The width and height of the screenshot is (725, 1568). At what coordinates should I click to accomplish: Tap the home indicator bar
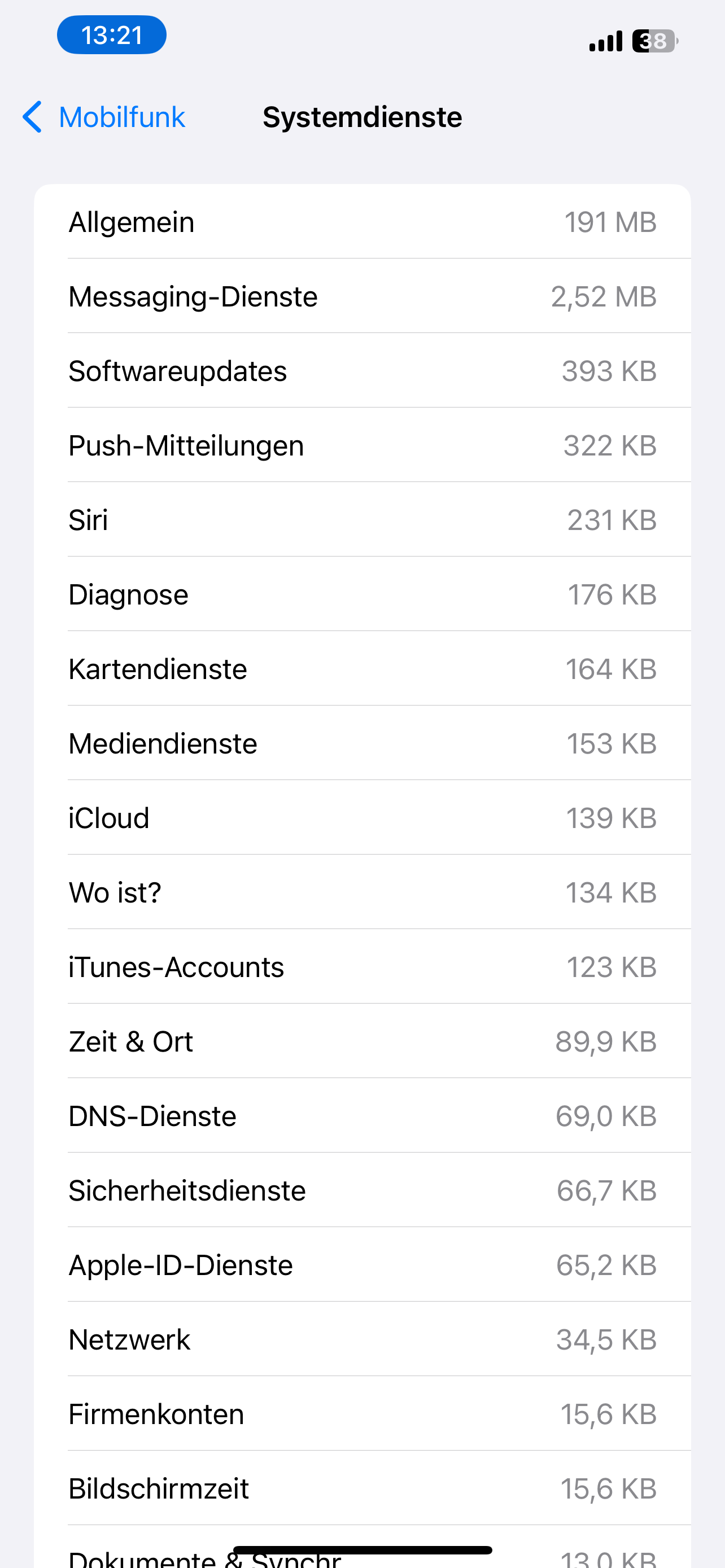[362, 1550]
